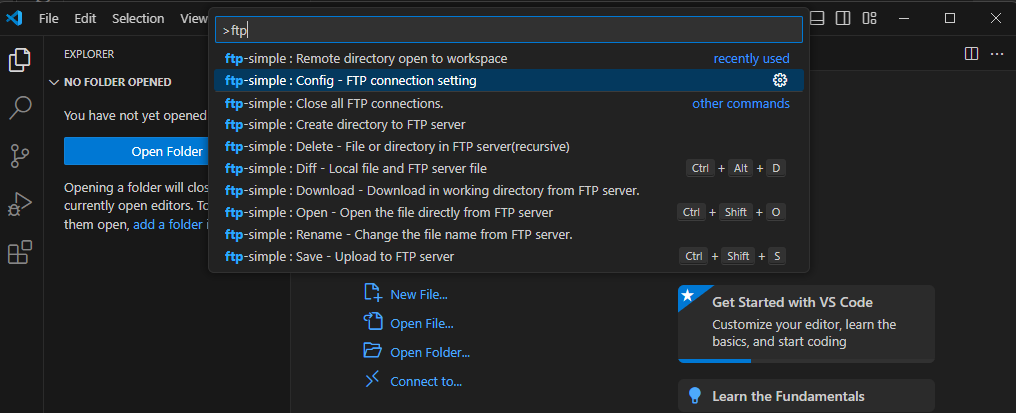The width and height of the screenshot is (1016, 413).
Task: Maximize the VS Code window
Action: click(x=950, y=18)
